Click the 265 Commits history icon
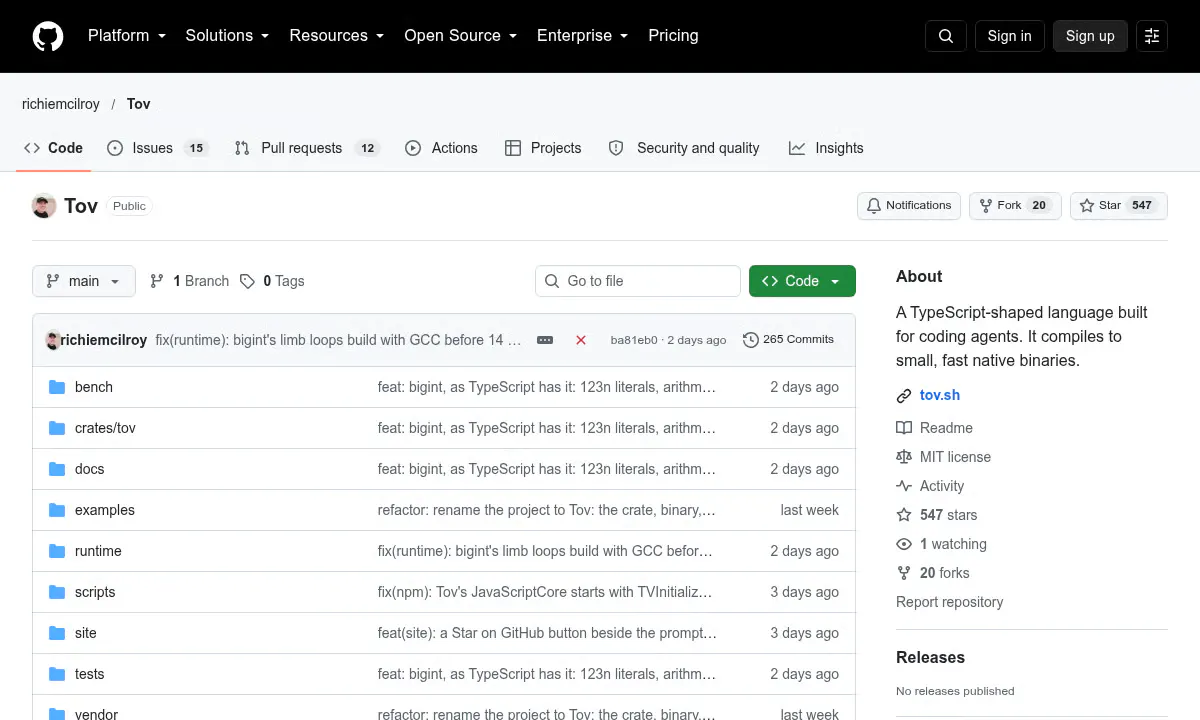 (x=751, y=340)
